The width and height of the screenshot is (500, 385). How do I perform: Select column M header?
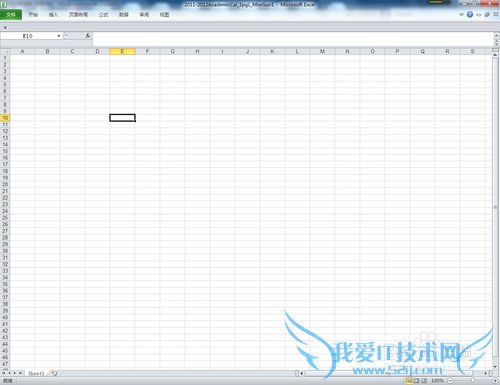pyautogui.click(x=322, y=51)
